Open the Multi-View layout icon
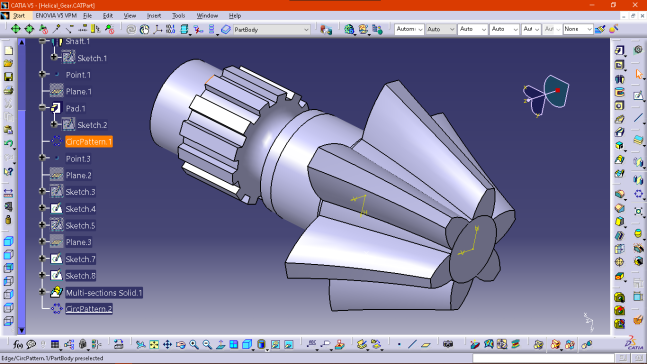The height and width of the screenshot is (364, 647). pos(234,344)
